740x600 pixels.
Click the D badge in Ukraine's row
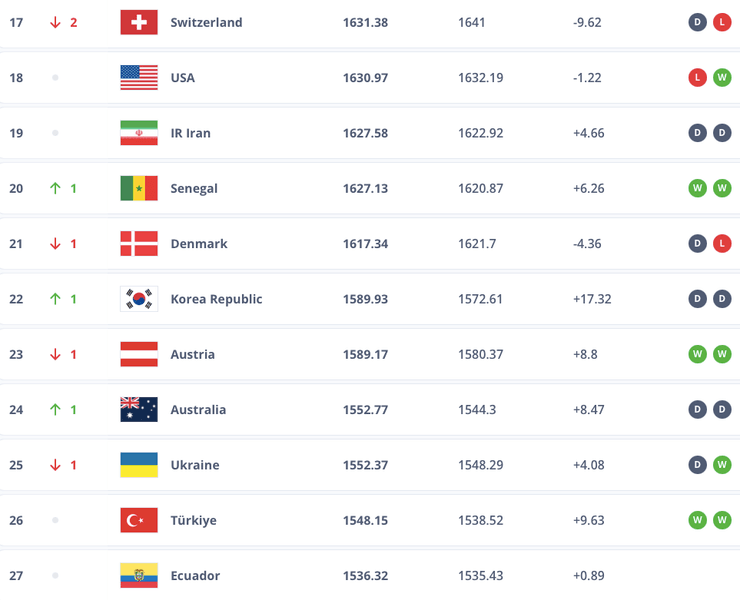[x=698, y=465]
